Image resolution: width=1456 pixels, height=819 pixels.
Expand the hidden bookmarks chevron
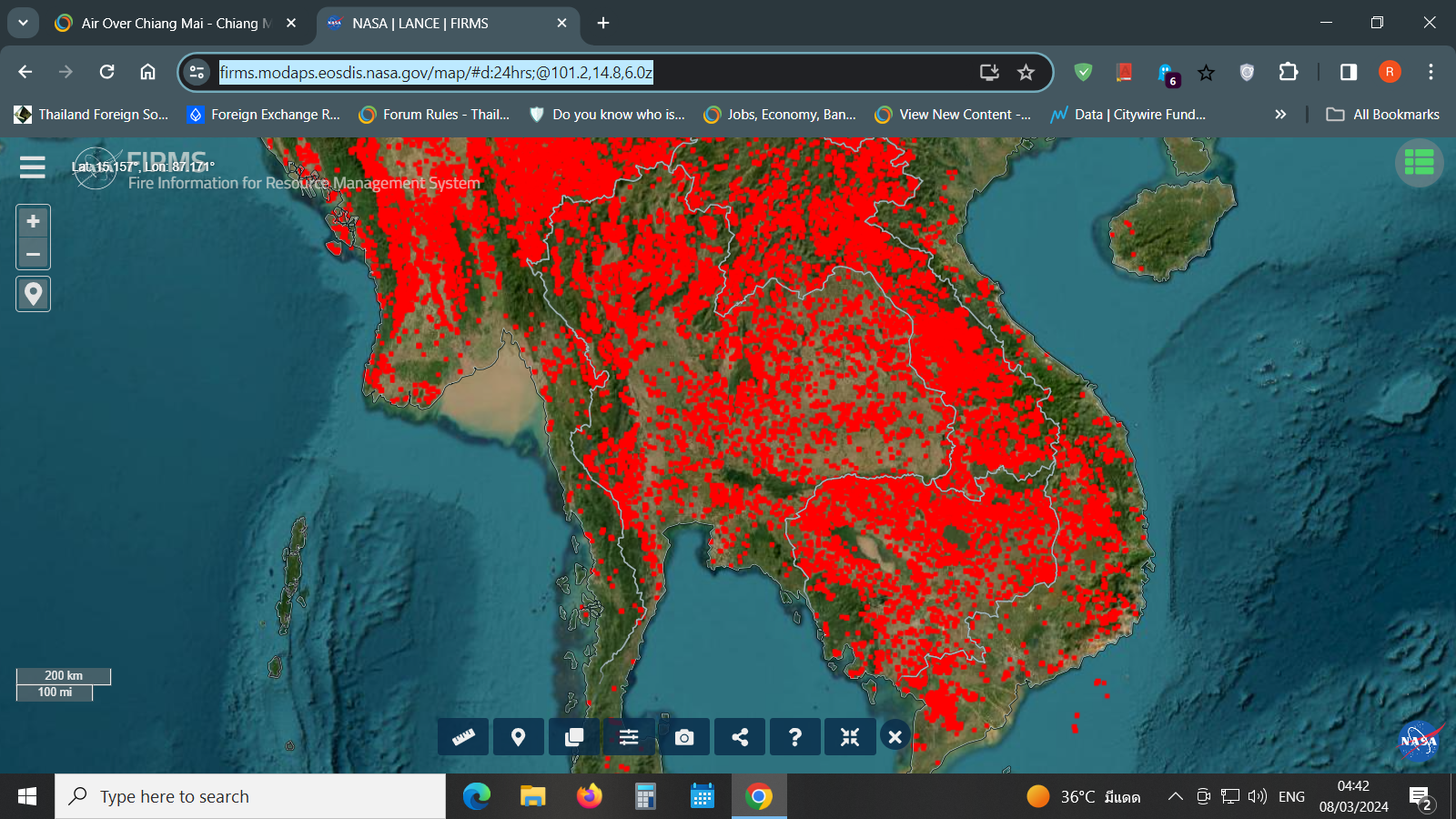(1280, 115)
